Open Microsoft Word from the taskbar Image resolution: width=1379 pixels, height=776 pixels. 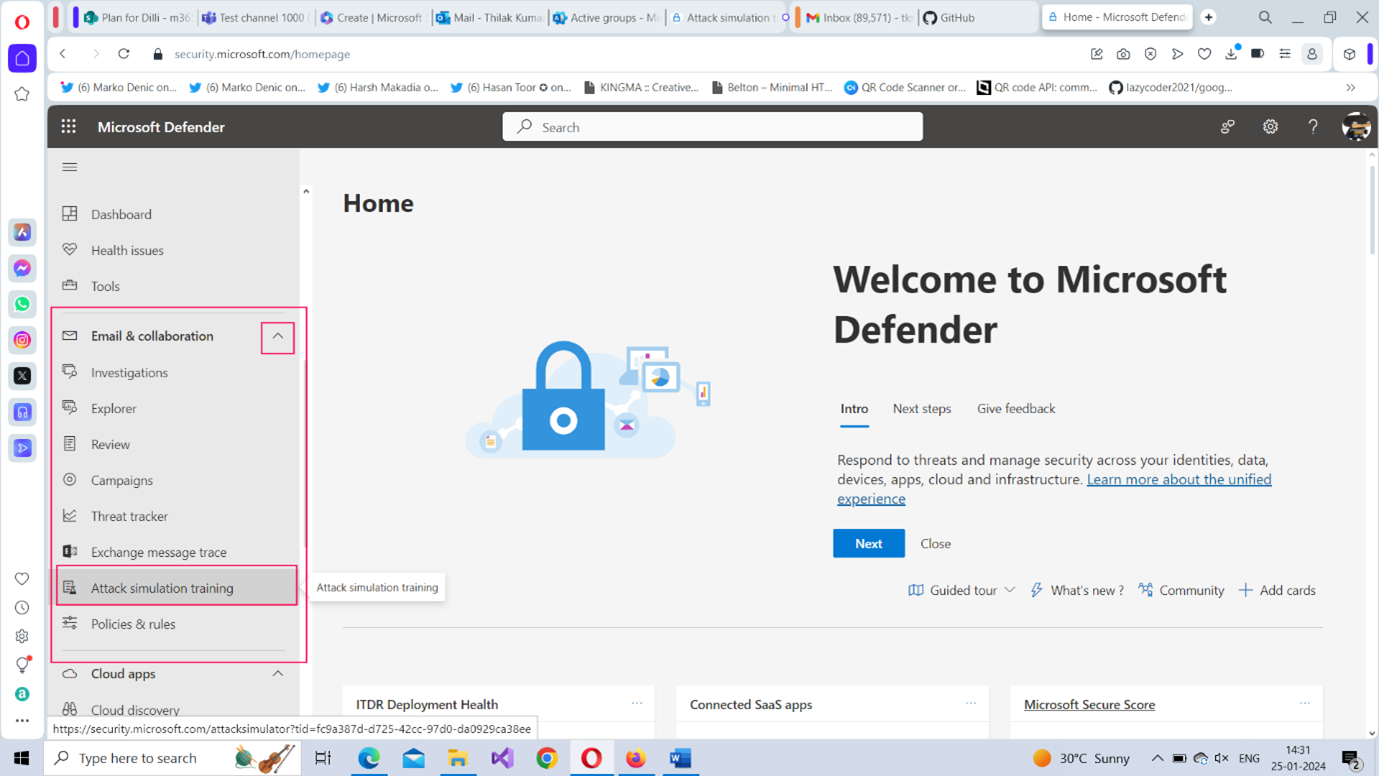coord(680,758)
